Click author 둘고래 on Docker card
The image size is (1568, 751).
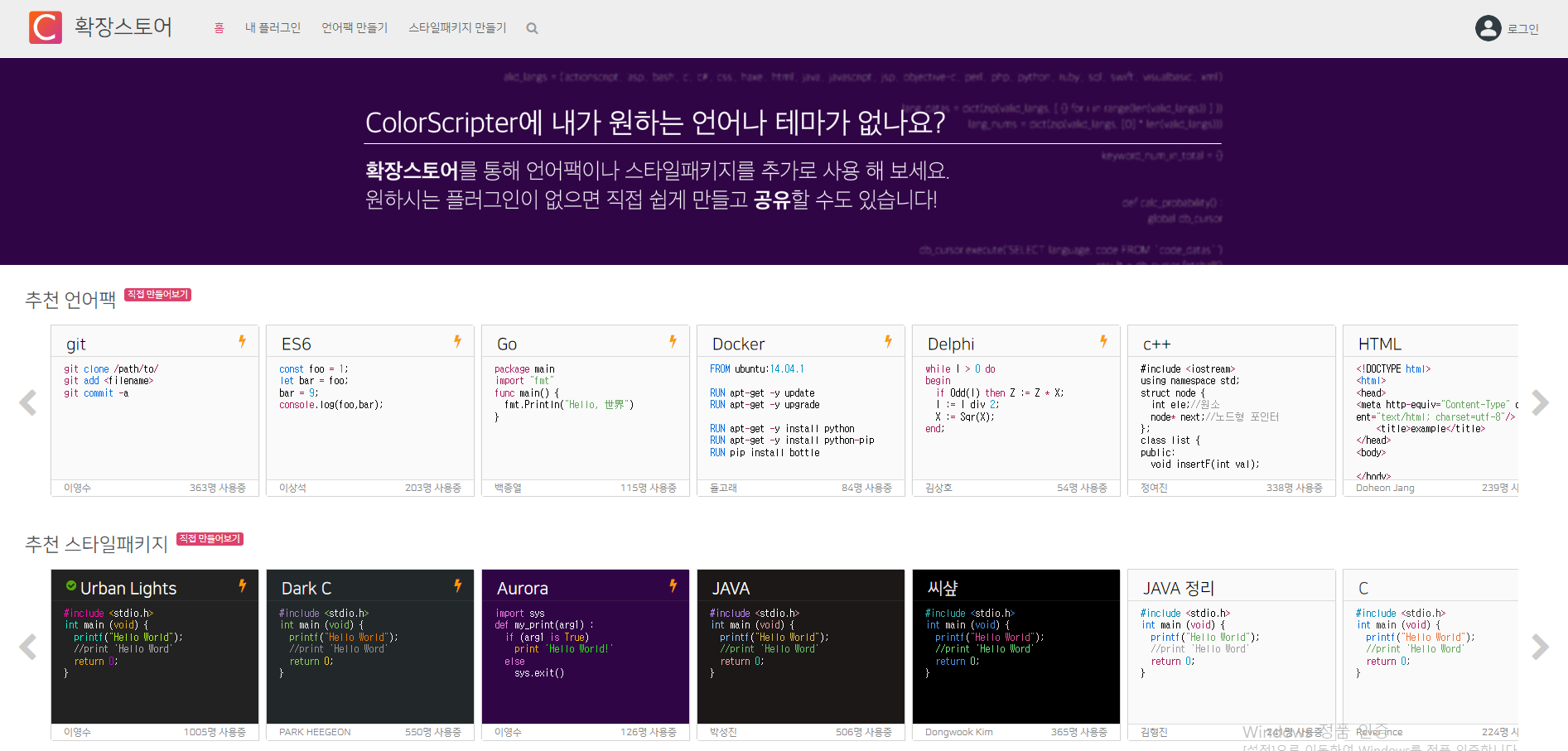coord(723,488)
